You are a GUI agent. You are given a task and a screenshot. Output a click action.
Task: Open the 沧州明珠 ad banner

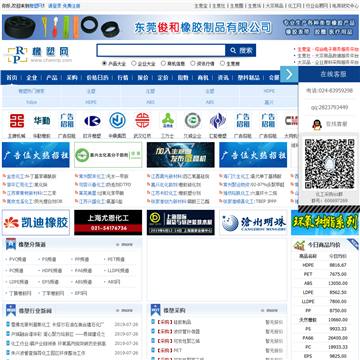[x=253, y=223]
